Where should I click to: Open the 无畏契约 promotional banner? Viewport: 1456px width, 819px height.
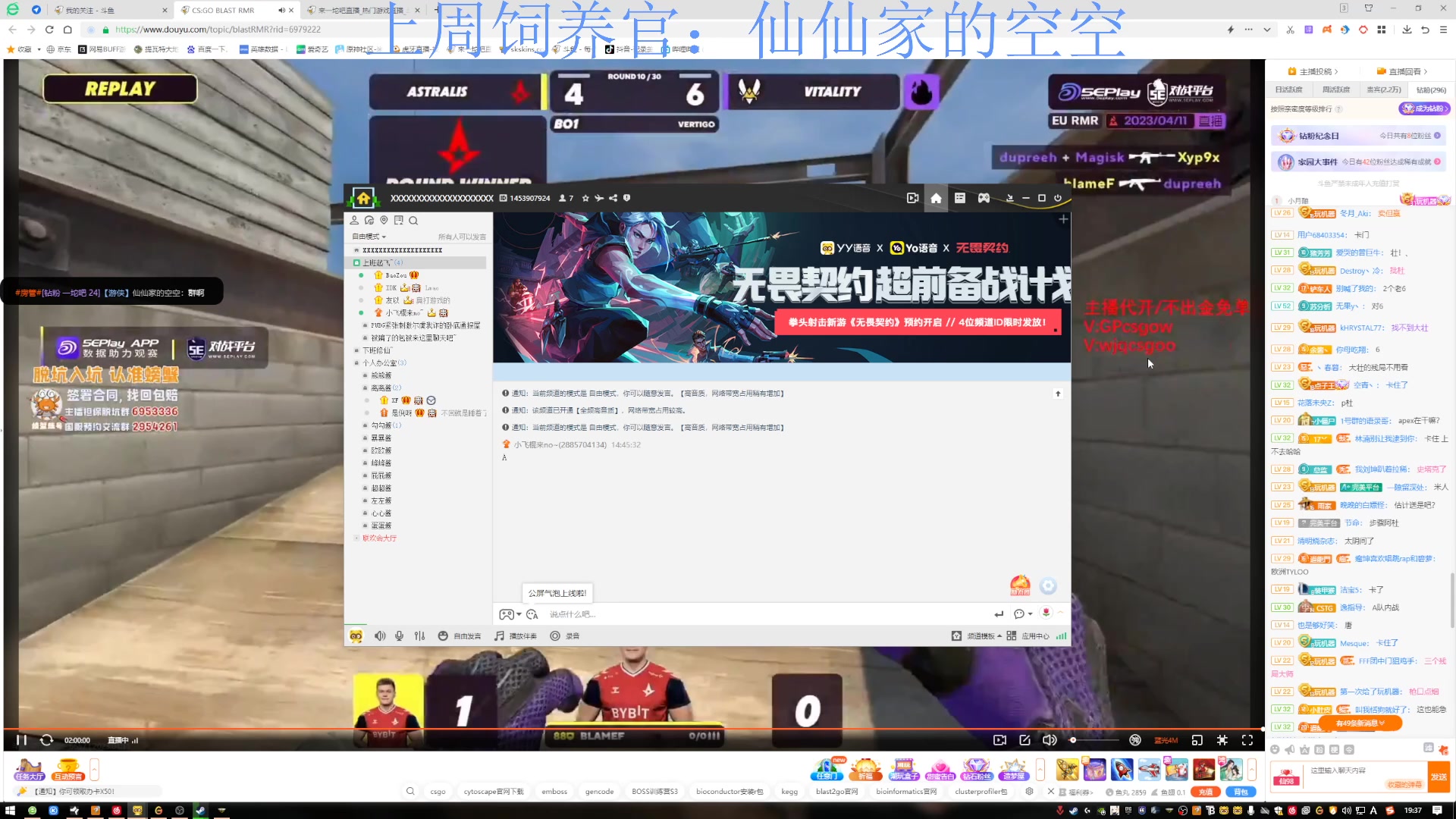(782, 287)
